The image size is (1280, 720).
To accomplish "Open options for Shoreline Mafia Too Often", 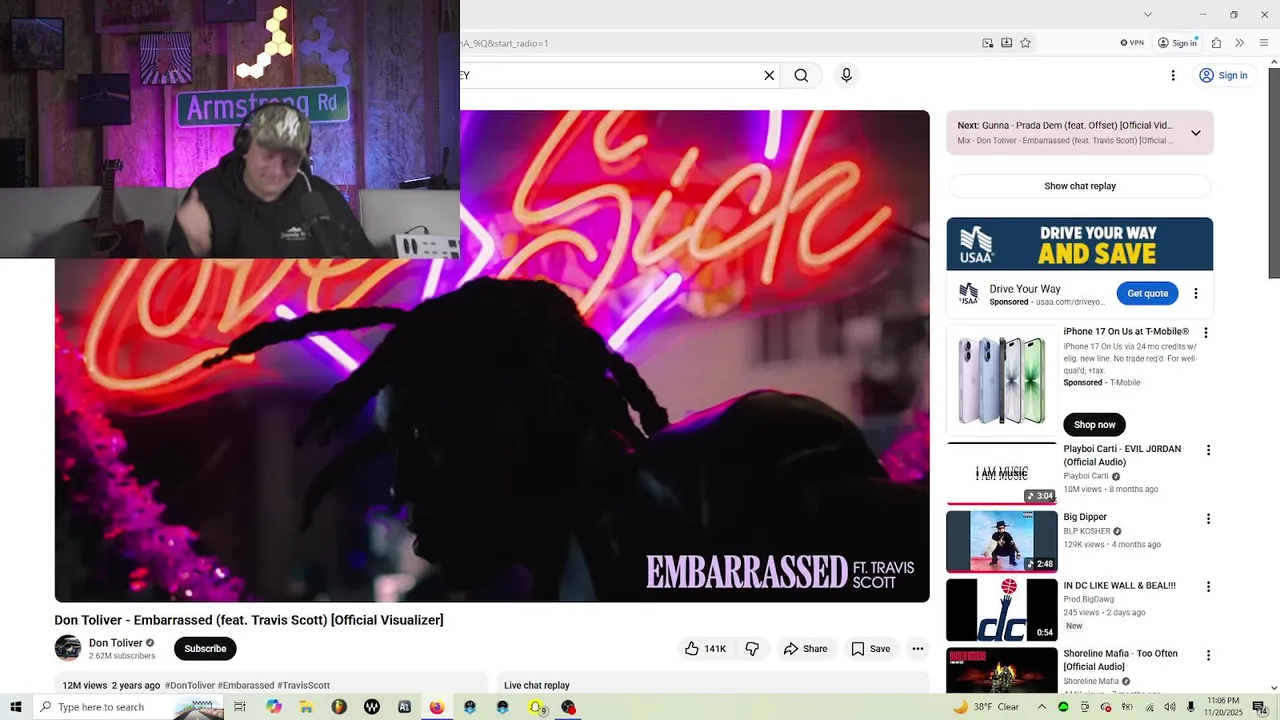I will pyautogui.click(x=1208, y=656).
